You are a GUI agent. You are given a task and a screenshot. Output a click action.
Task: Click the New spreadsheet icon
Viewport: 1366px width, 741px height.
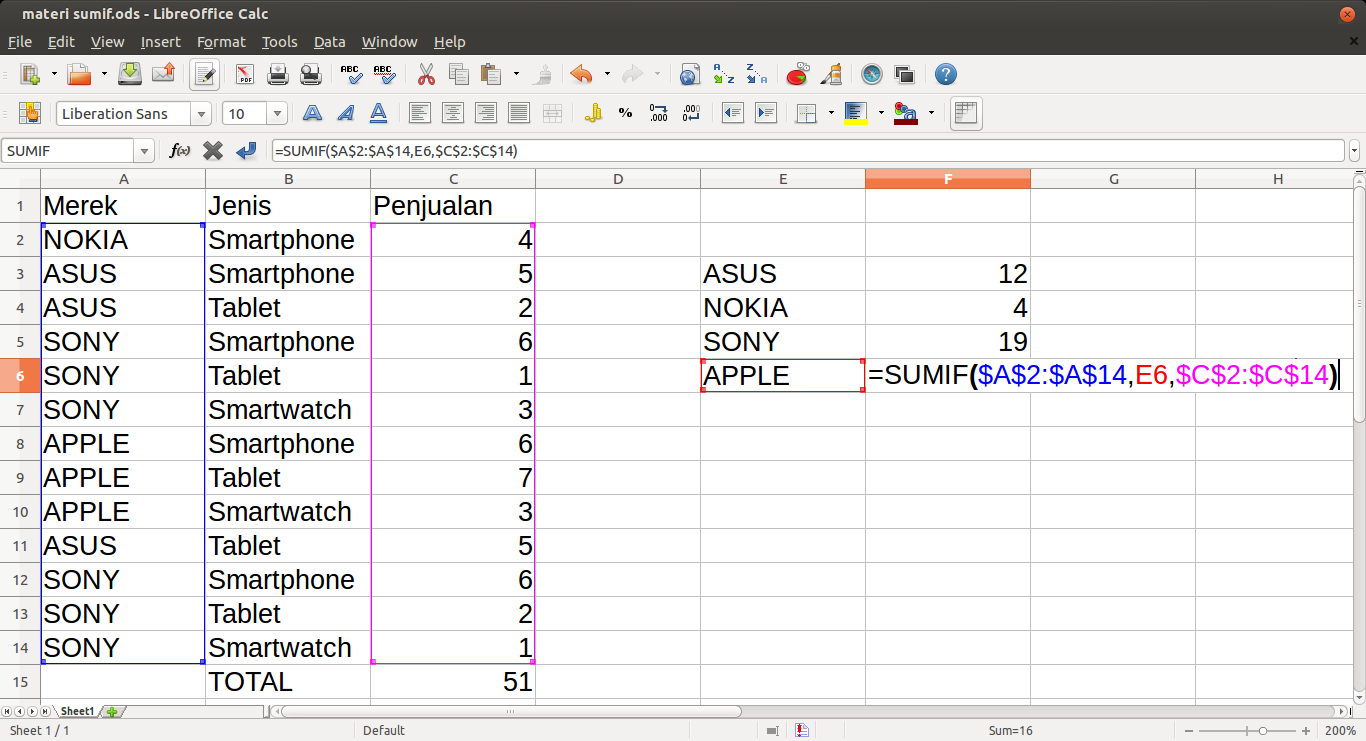(x=31, y=74)
